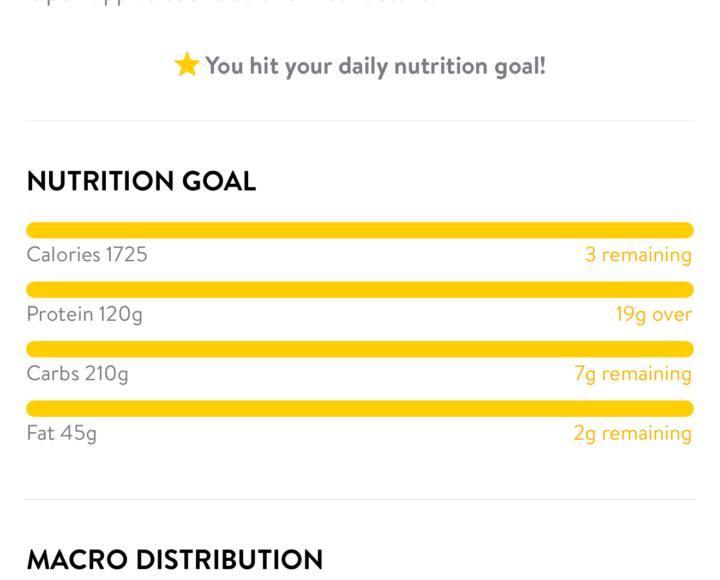720x580 pixels.
Task: Select the NUTRITION GOAL heading
Action: point(141,181)
